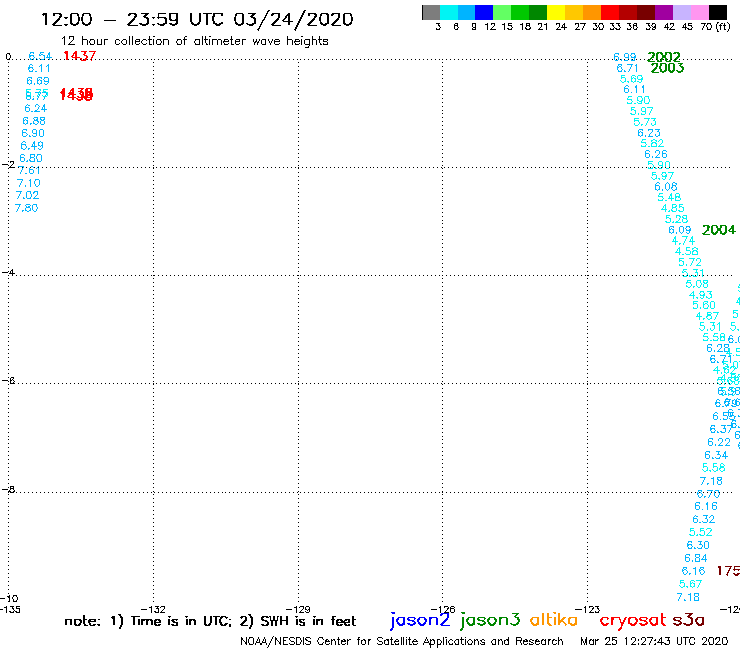Viewport: 740px width, 650px height.
Task: Click the orange altika satellite label
Action: (x=553, y=620)
